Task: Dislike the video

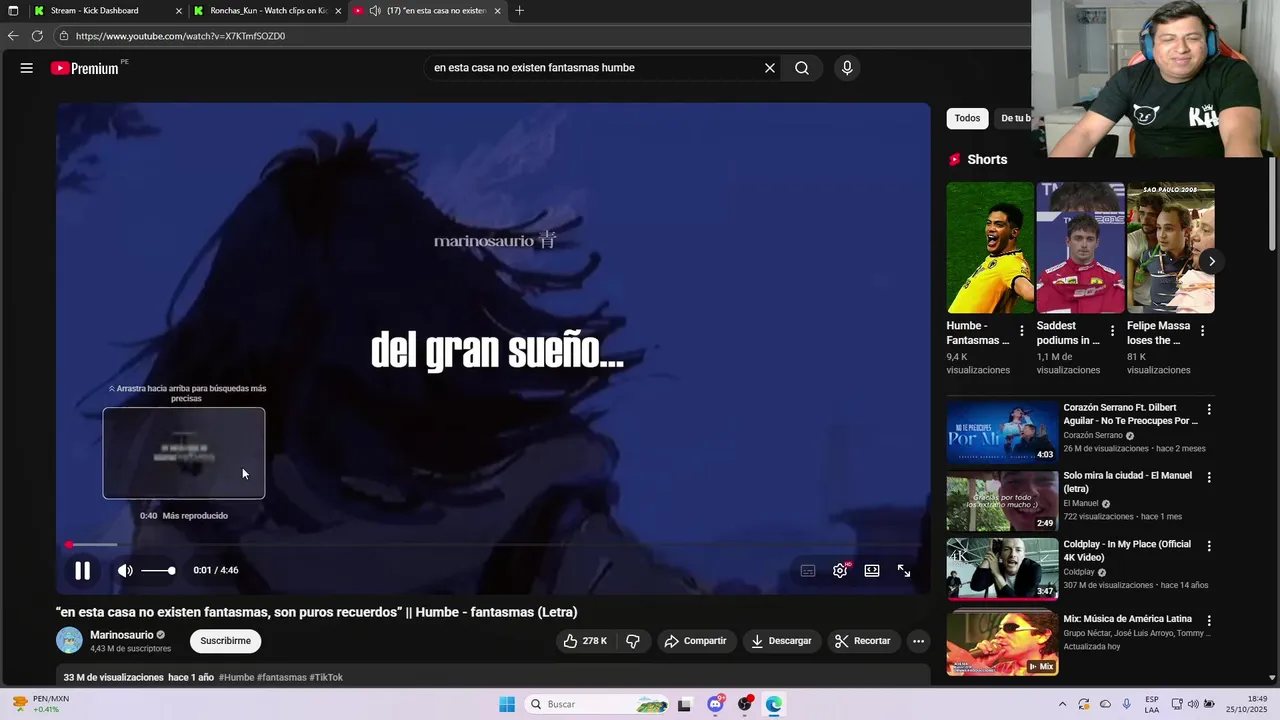Action: pos(633,641)
